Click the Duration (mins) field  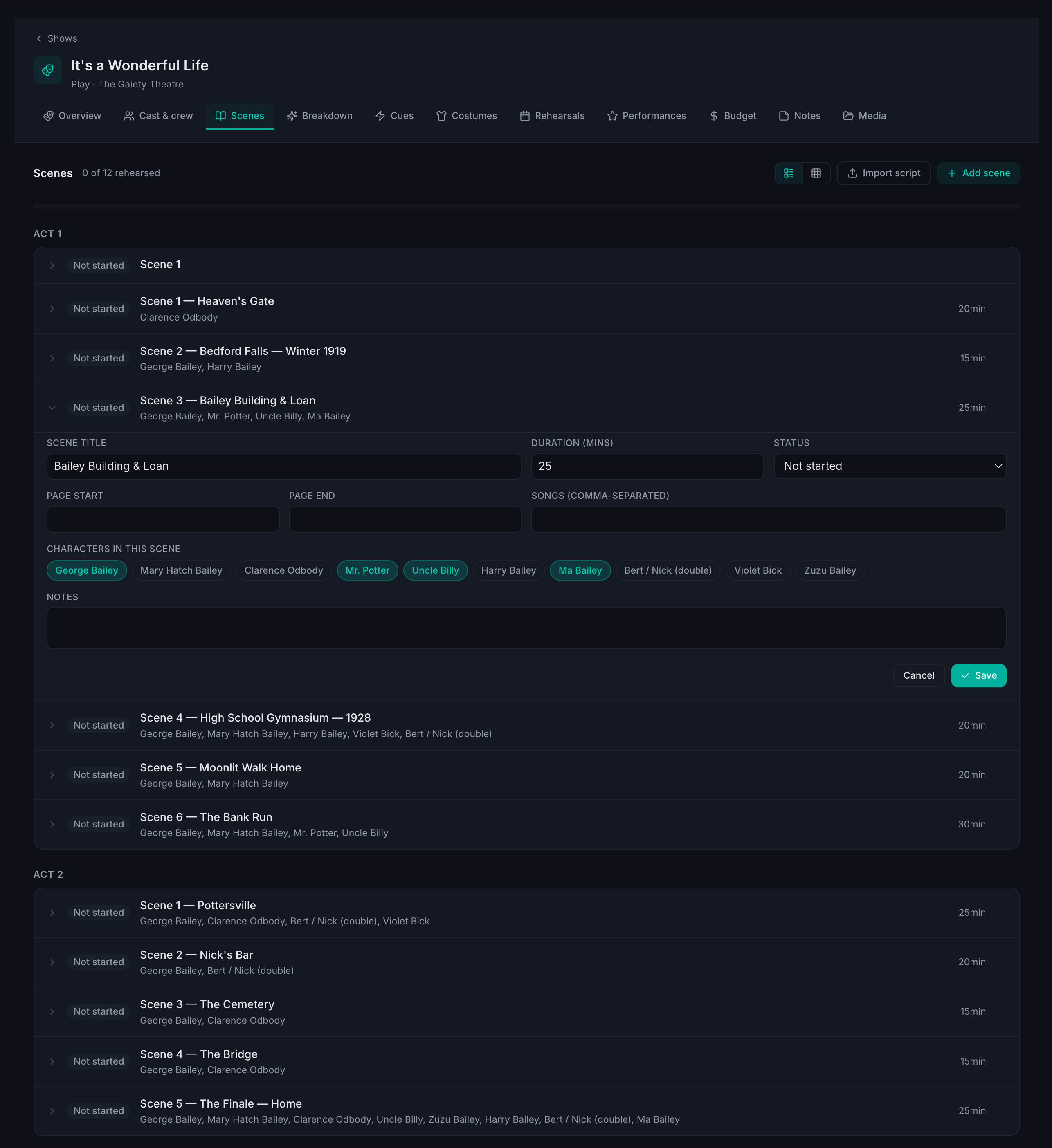pyautogui.click(x=647, y=466)
